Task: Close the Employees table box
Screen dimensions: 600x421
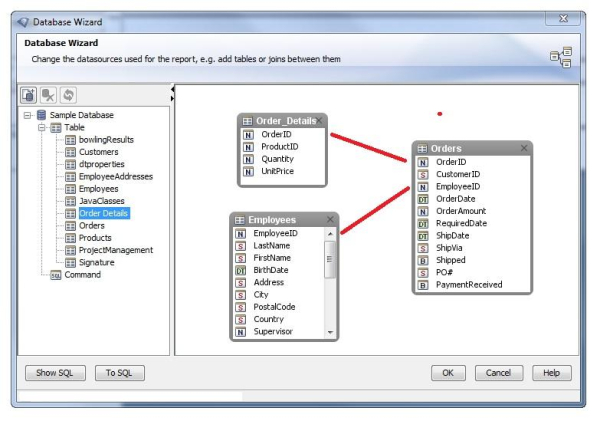Action: tap(329, 219)
